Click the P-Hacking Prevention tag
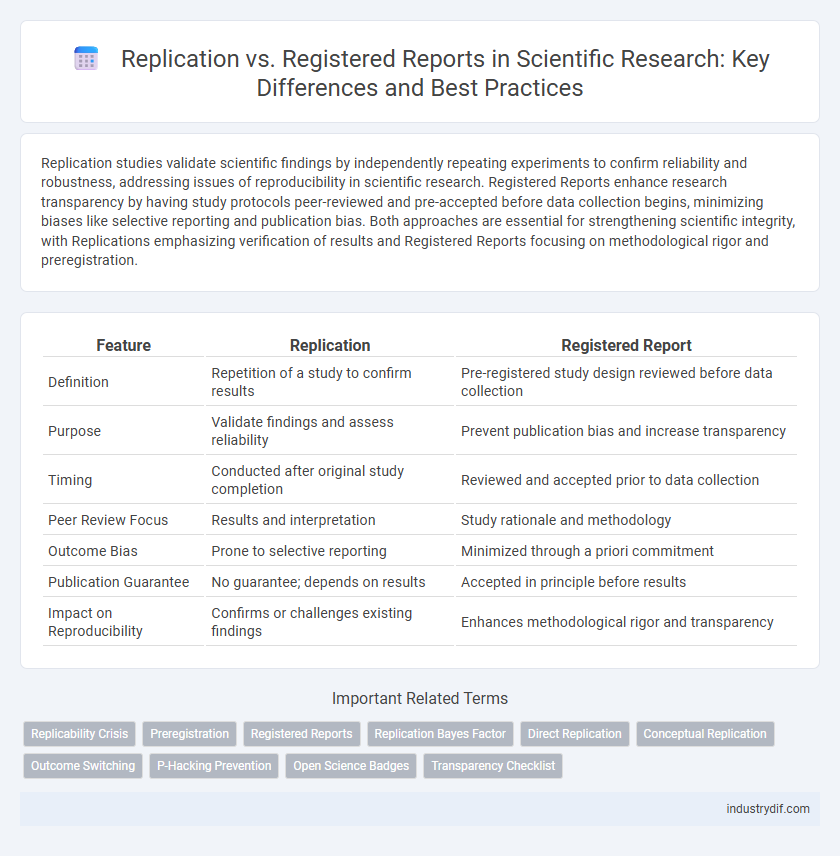 pyautogui.click(x=213, y=766)
